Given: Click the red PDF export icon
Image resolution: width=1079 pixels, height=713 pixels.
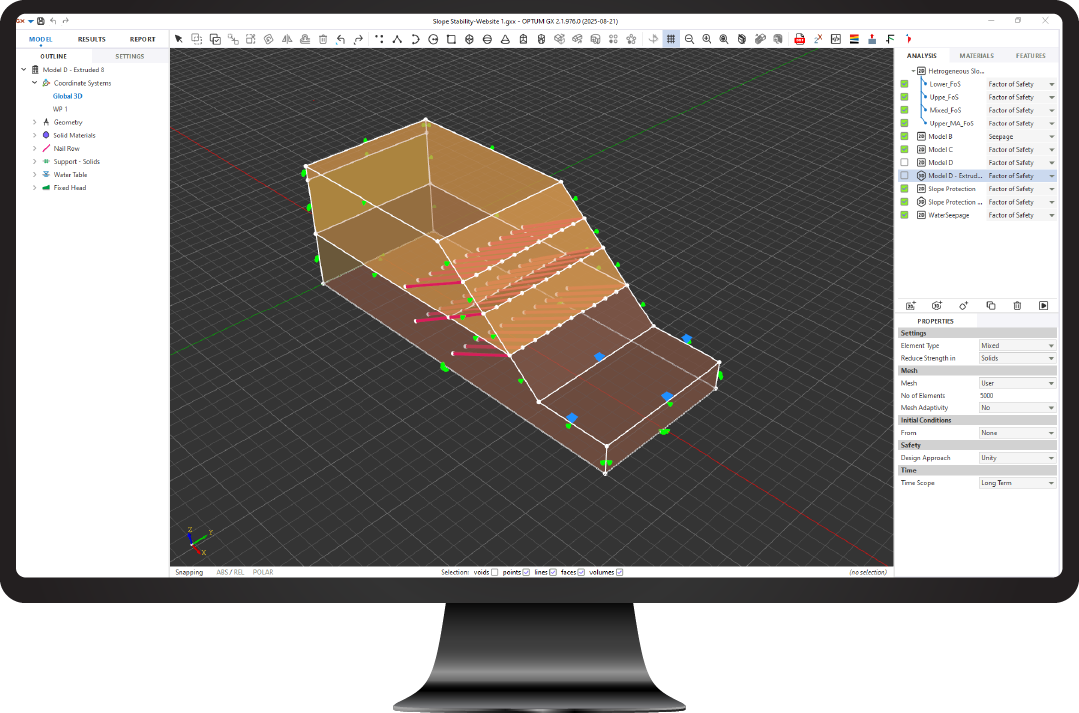Looking at the screenshot, I should 800,39.
